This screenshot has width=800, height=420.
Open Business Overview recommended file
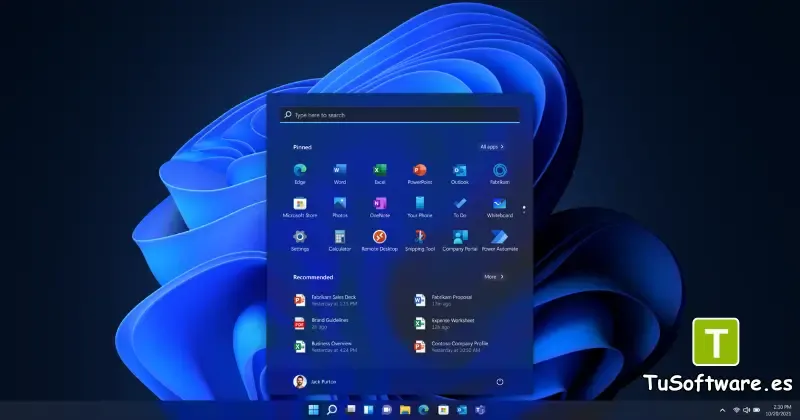tap(326, 347)
